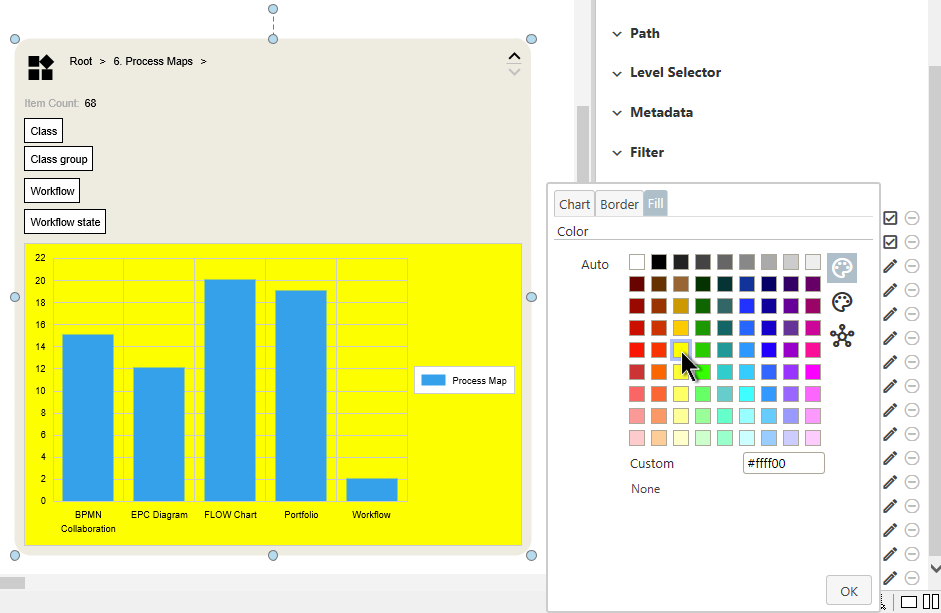Toggle the first checkbox in properties list
Viewport: 941px width, 613px height.
[890, 218]
